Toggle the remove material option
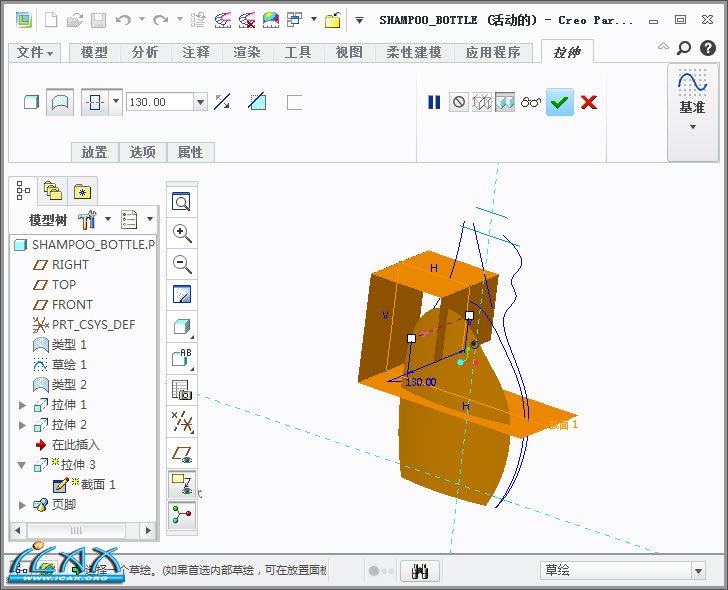Screen dimensions: 728x590 tap(257, 102)
